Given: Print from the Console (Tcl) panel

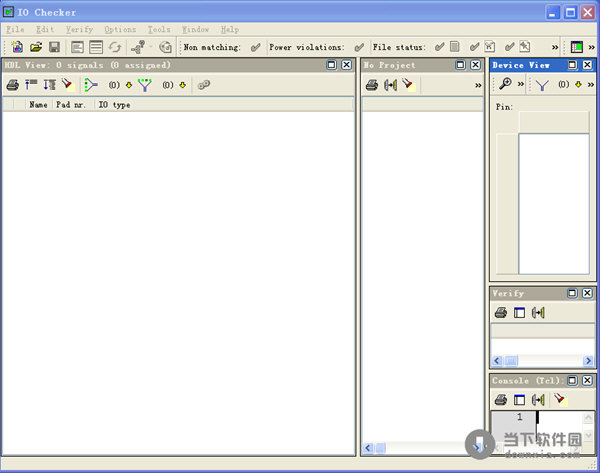Looking at the screenshot, I should coord(501,400).
